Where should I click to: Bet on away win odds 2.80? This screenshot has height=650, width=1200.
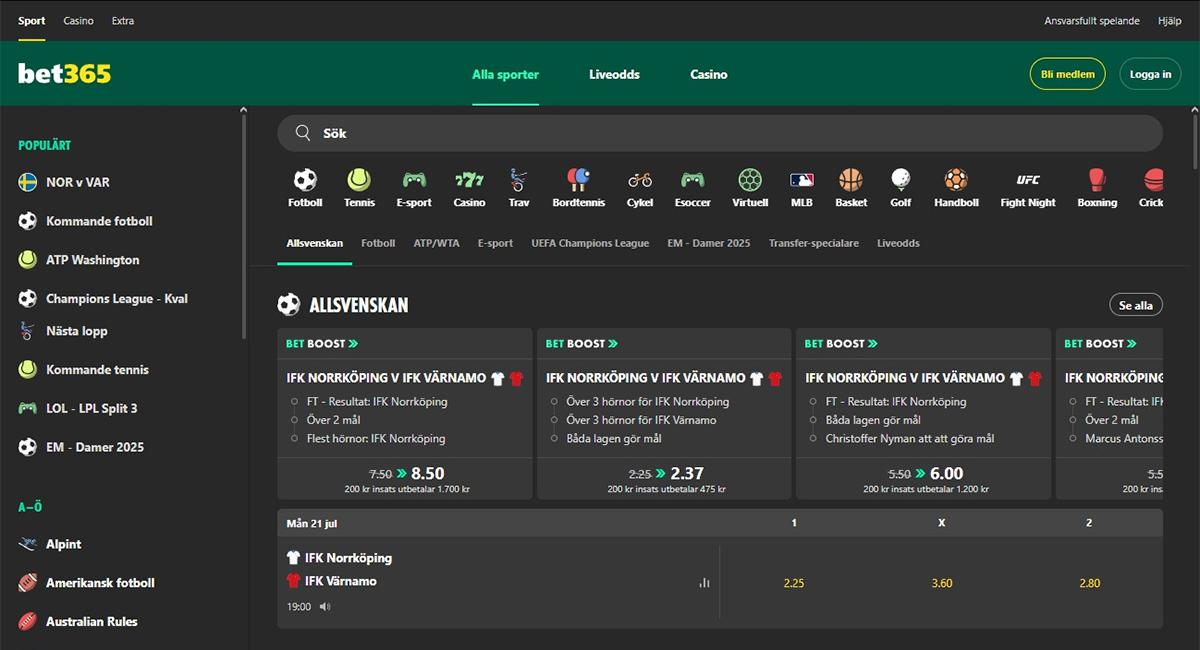1089,583
